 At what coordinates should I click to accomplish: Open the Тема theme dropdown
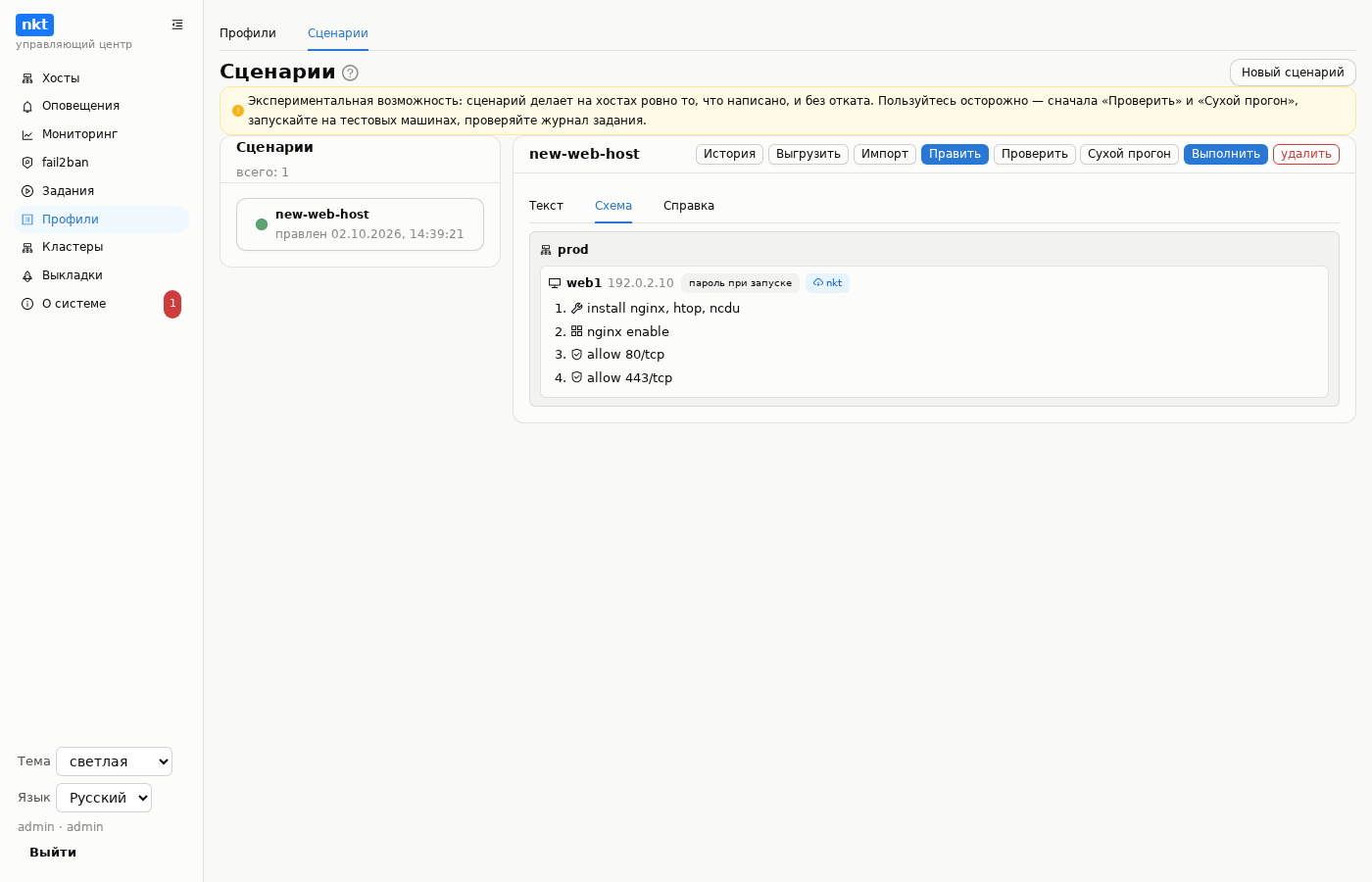click(x=114, y=761)
